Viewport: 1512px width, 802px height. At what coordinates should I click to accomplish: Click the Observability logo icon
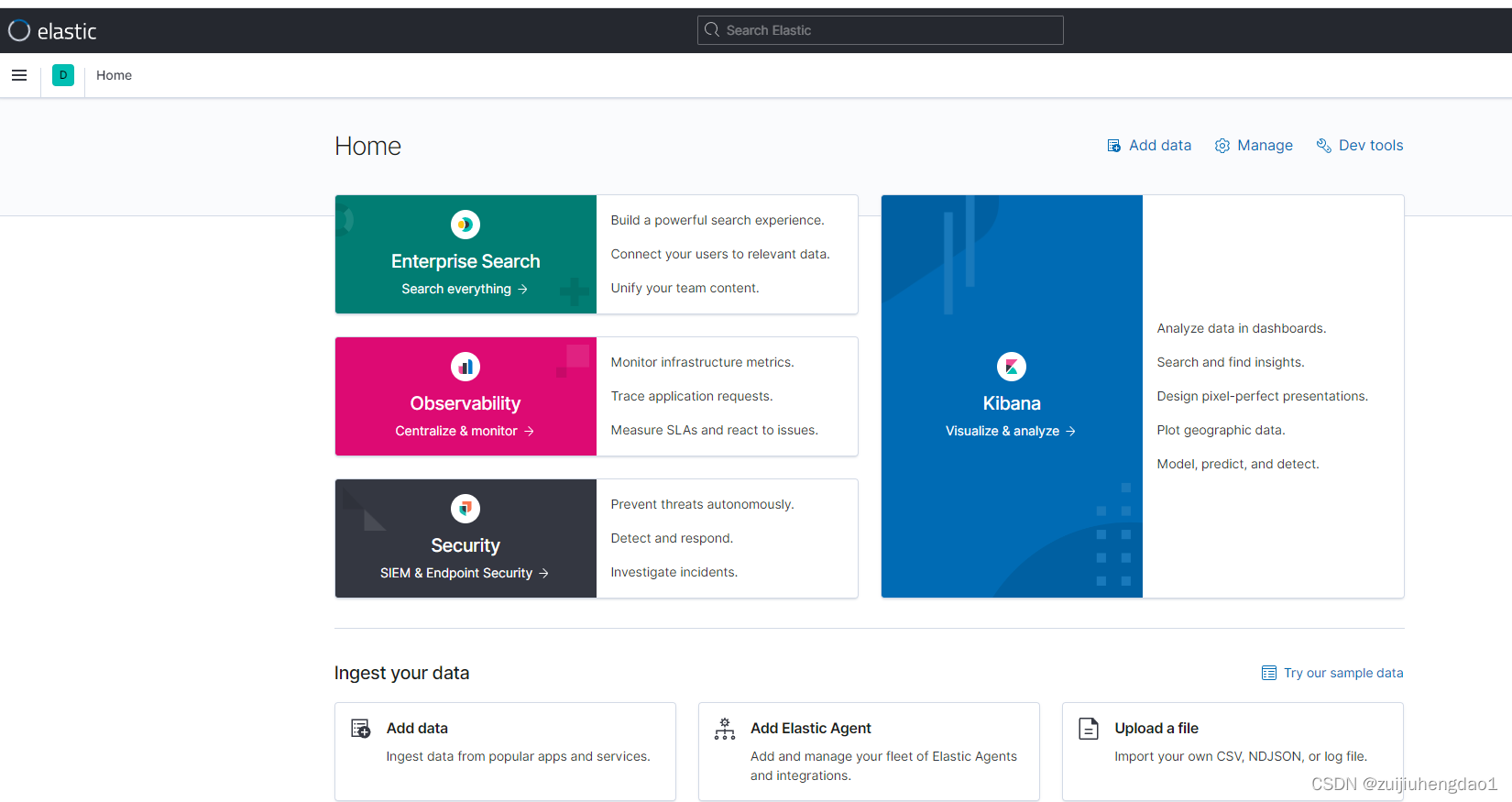point(466,367)
